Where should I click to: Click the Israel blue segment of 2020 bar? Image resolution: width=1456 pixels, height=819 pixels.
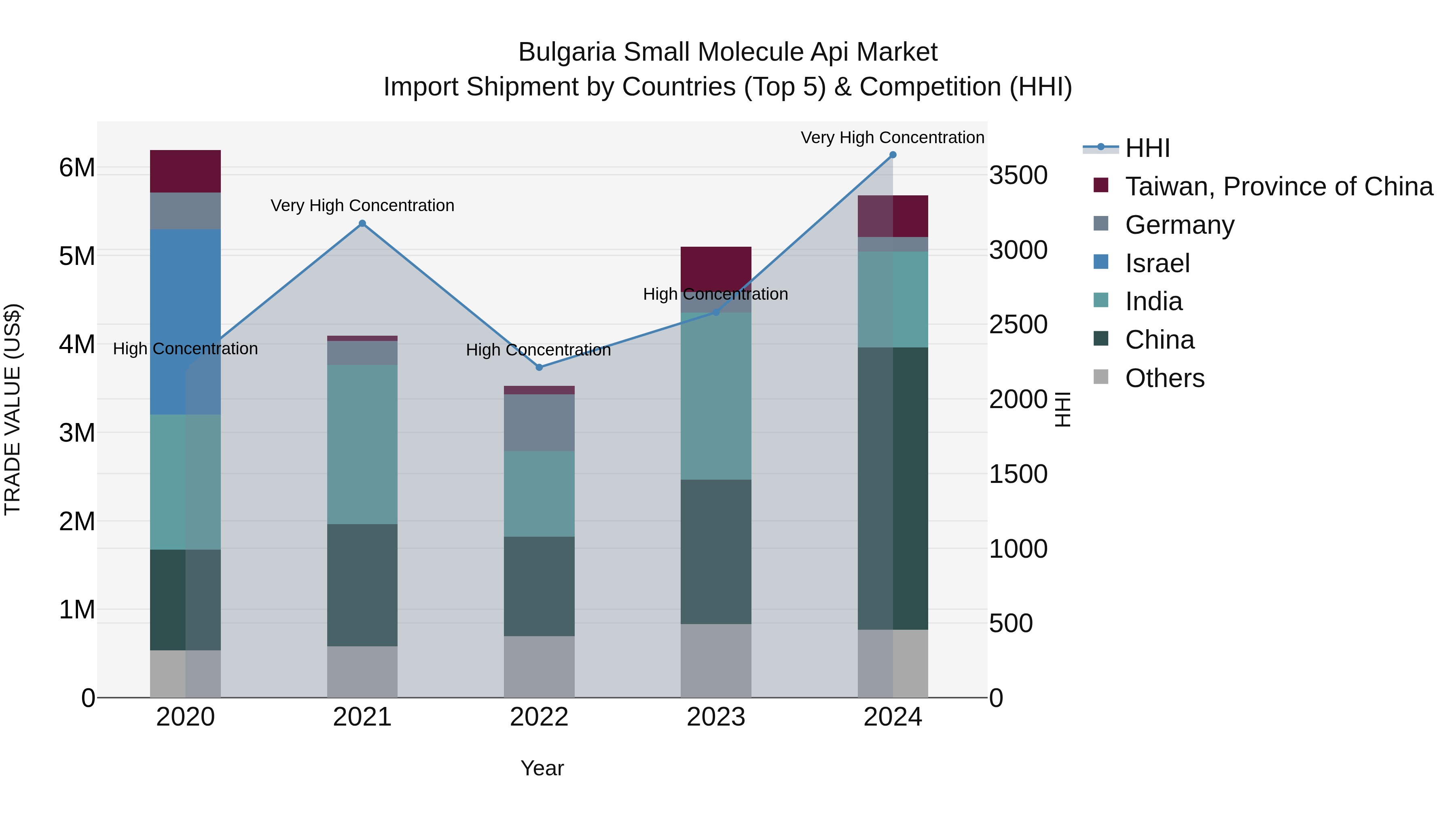[185, 322]
